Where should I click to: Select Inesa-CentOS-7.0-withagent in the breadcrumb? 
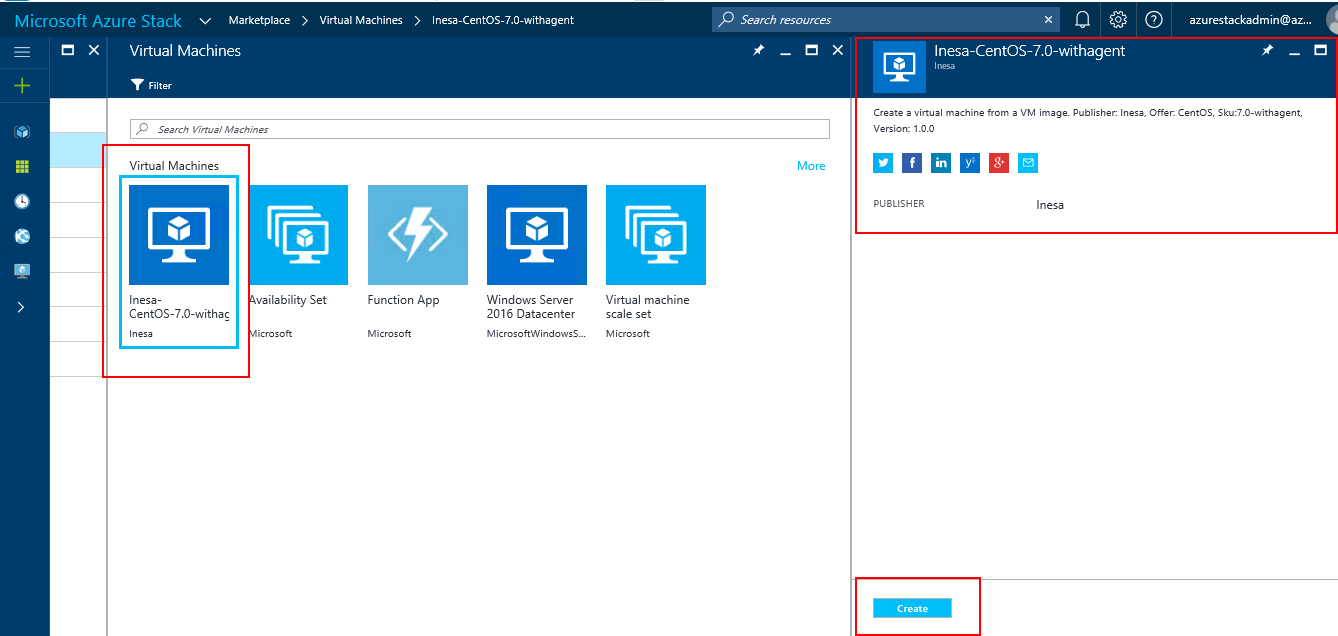point(503,20)
